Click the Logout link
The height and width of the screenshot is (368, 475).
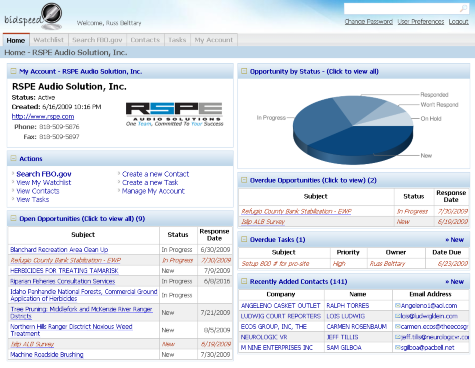[x=458, y=22]
